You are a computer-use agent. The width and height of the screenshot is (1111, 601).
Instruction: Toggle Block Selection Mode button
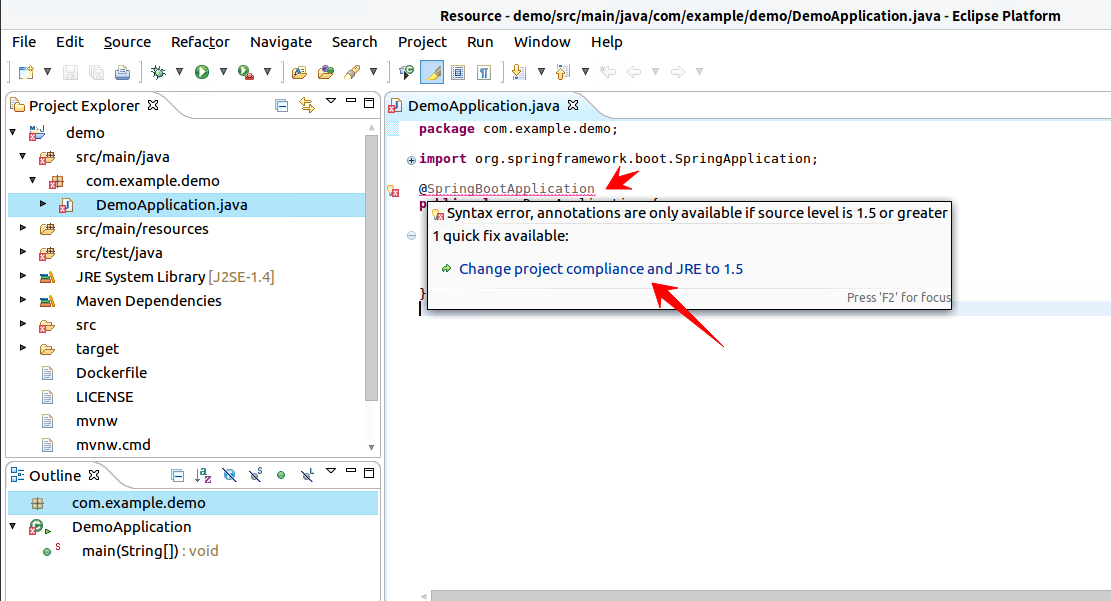point(458,72)
